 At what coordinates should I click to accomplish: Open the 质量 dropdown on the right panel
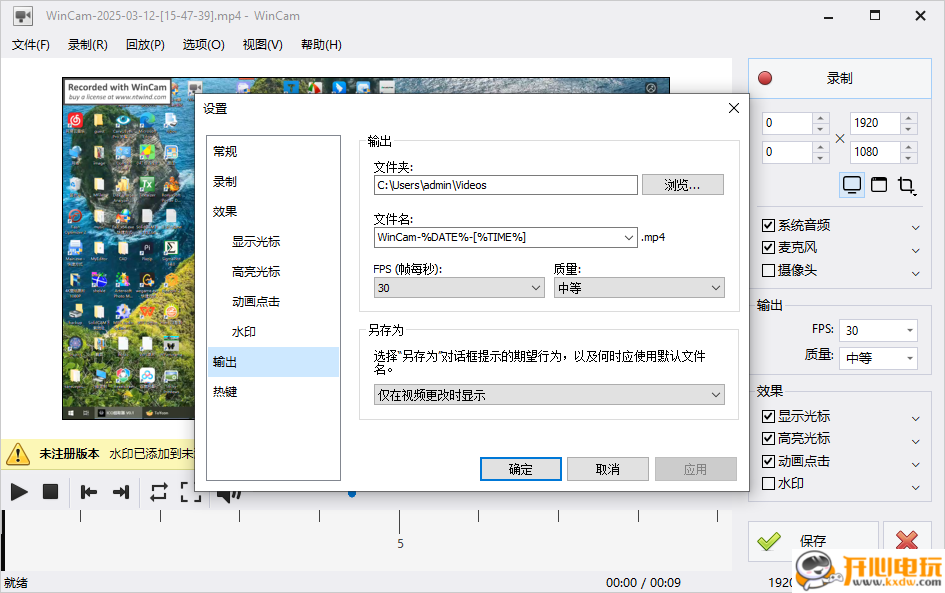pos(877,358)
